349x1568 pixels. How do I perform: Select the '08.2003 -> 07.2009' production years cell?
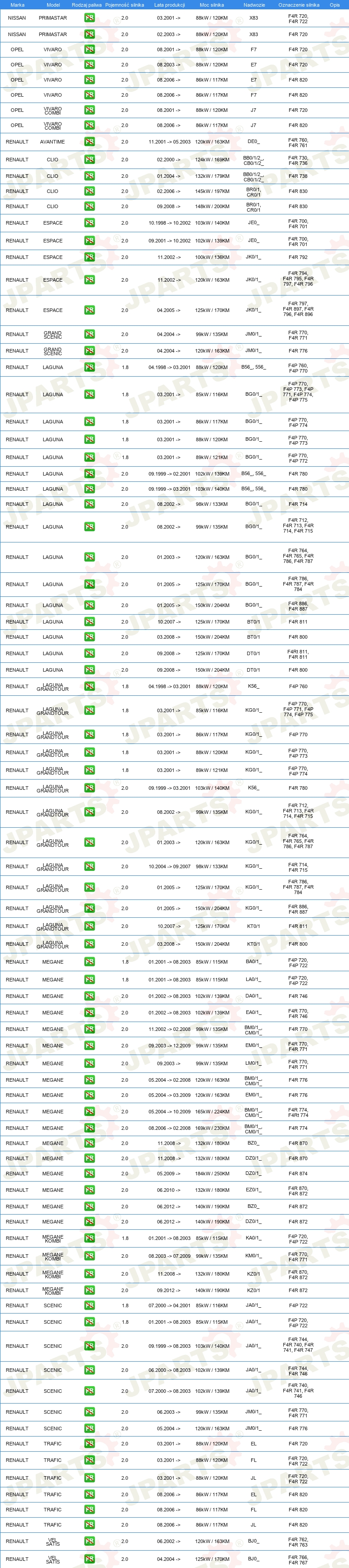pyautogui.click(x=169, y=1256)
